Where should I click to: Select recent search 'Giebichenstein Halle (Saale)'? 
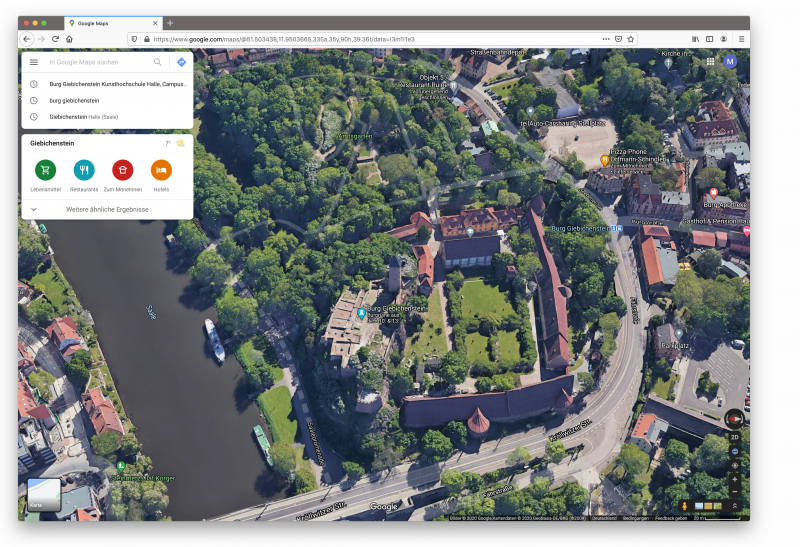tap(83, 117)
